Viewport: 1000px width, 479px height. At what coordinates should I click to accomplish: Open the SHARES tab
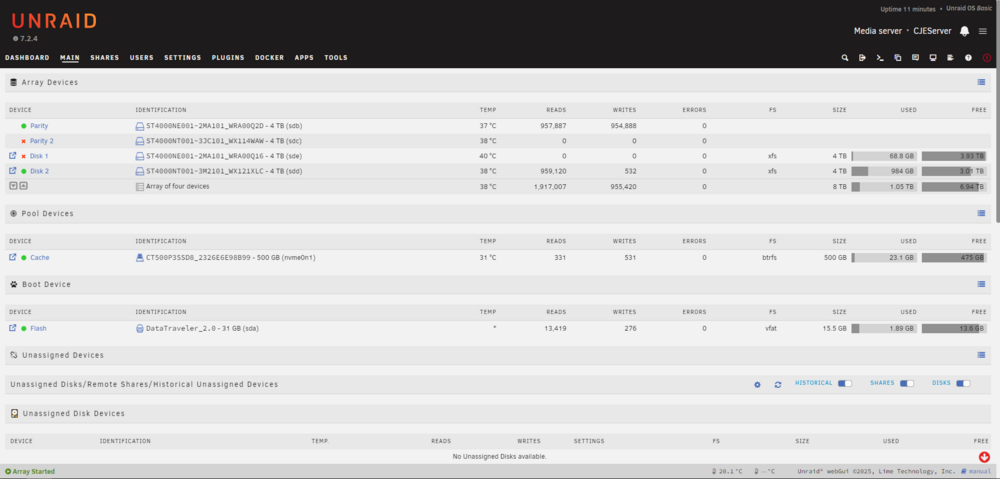tap(105, 57)
